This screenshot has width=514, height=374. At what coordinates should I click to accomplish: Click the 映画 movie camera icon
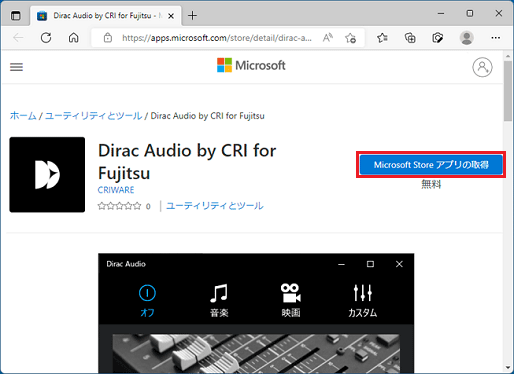[291, 293]
